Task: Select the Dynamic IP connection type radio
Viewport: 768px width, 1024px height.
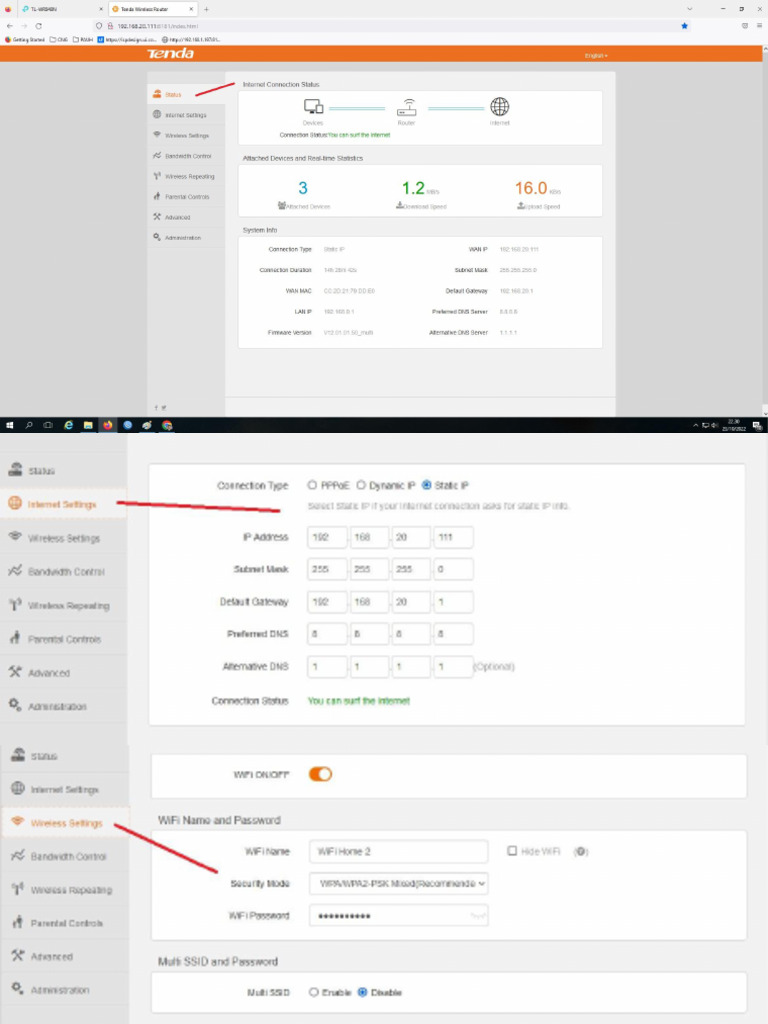Action: click(x=360, y=485)
